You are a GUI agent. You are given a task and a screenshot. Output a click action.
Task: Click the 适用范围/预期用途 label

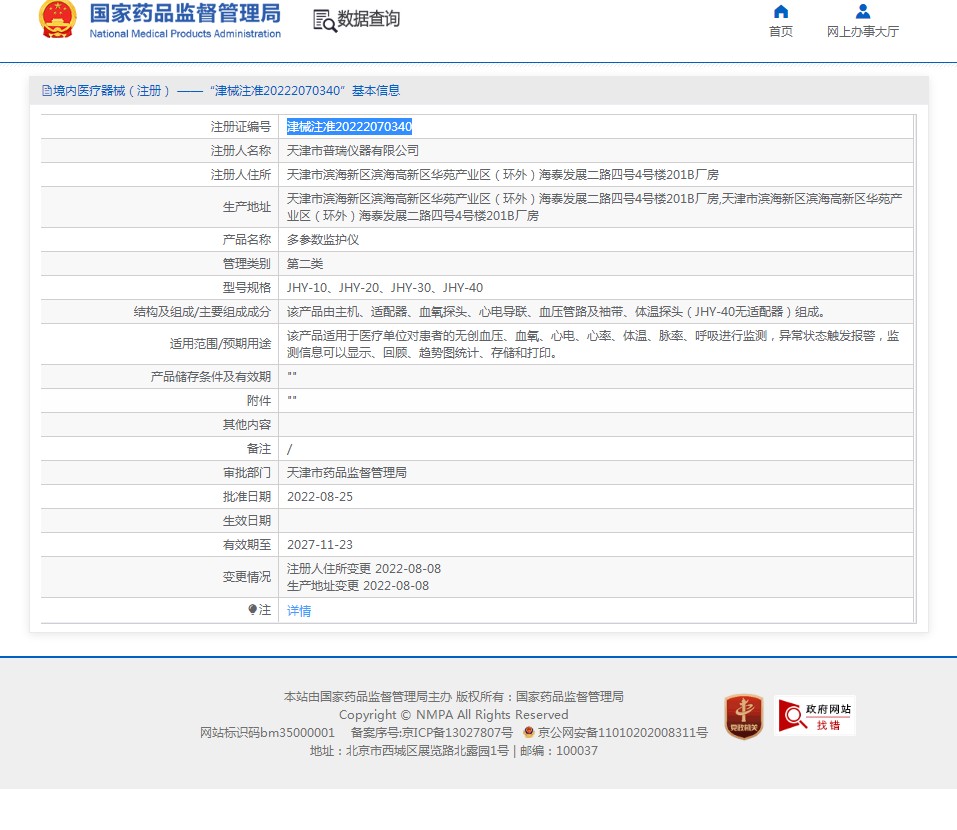[x=220, y=344]
